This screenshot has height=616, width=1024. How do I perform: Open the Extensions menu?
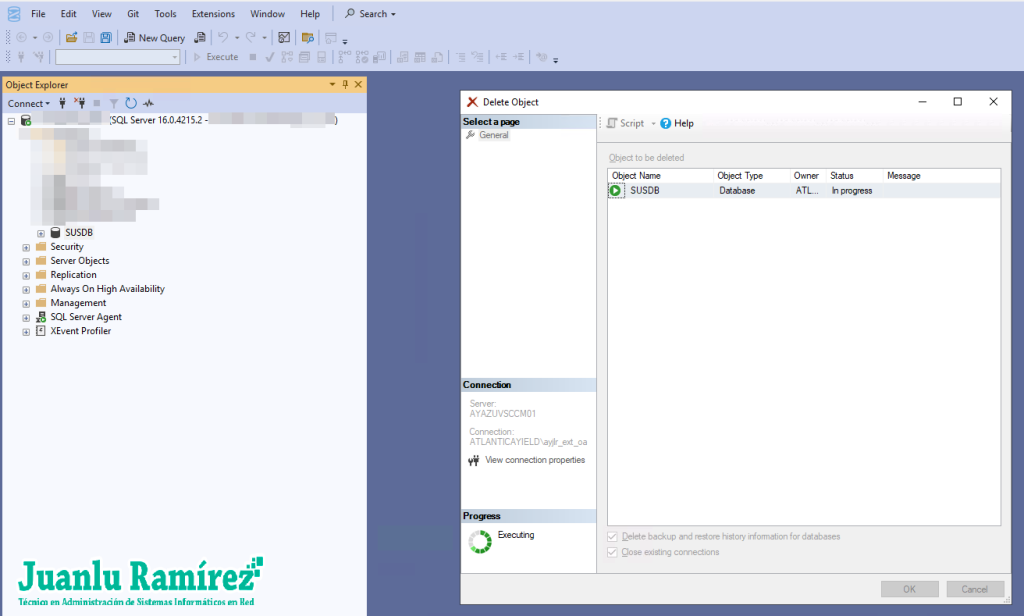pos(213,14)
